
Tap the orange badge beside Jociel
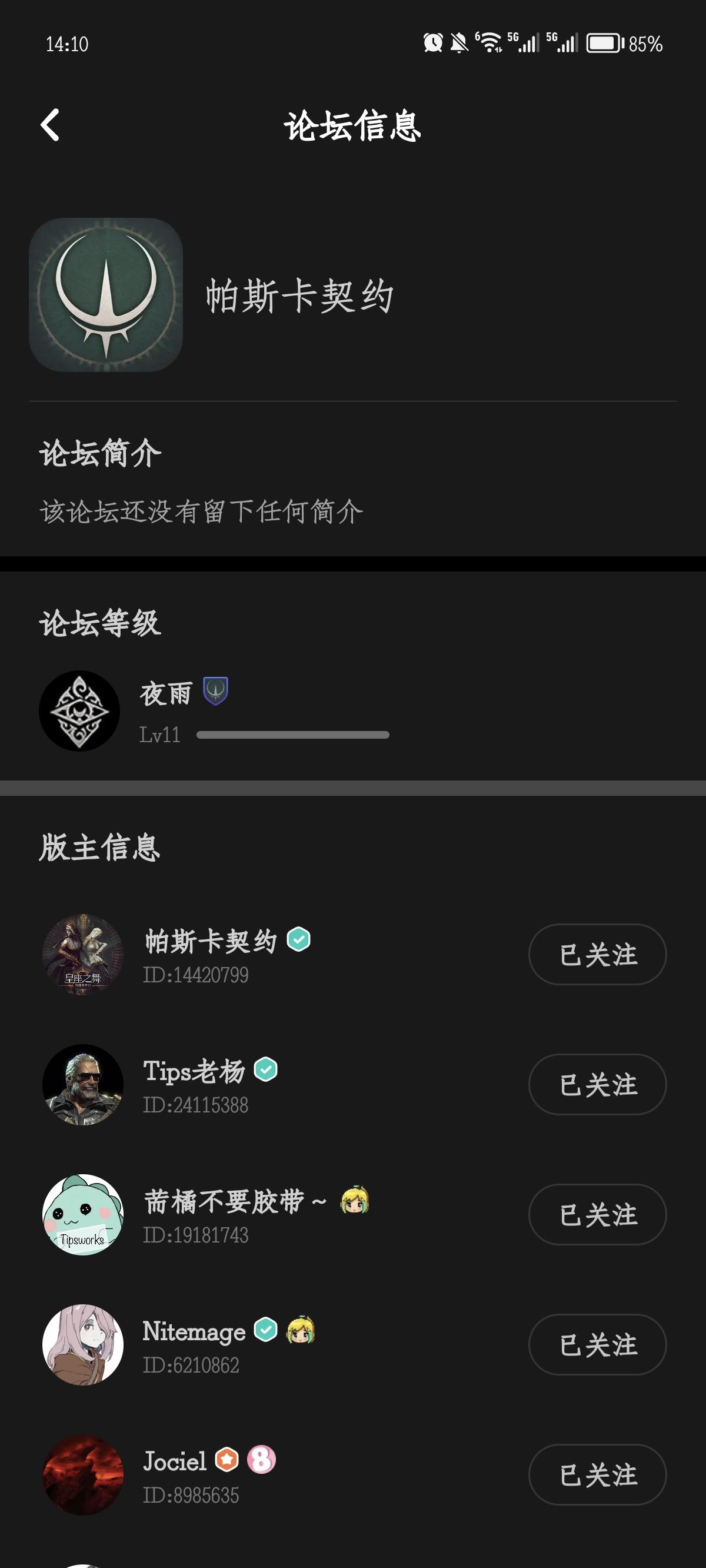pos(227,1460)
